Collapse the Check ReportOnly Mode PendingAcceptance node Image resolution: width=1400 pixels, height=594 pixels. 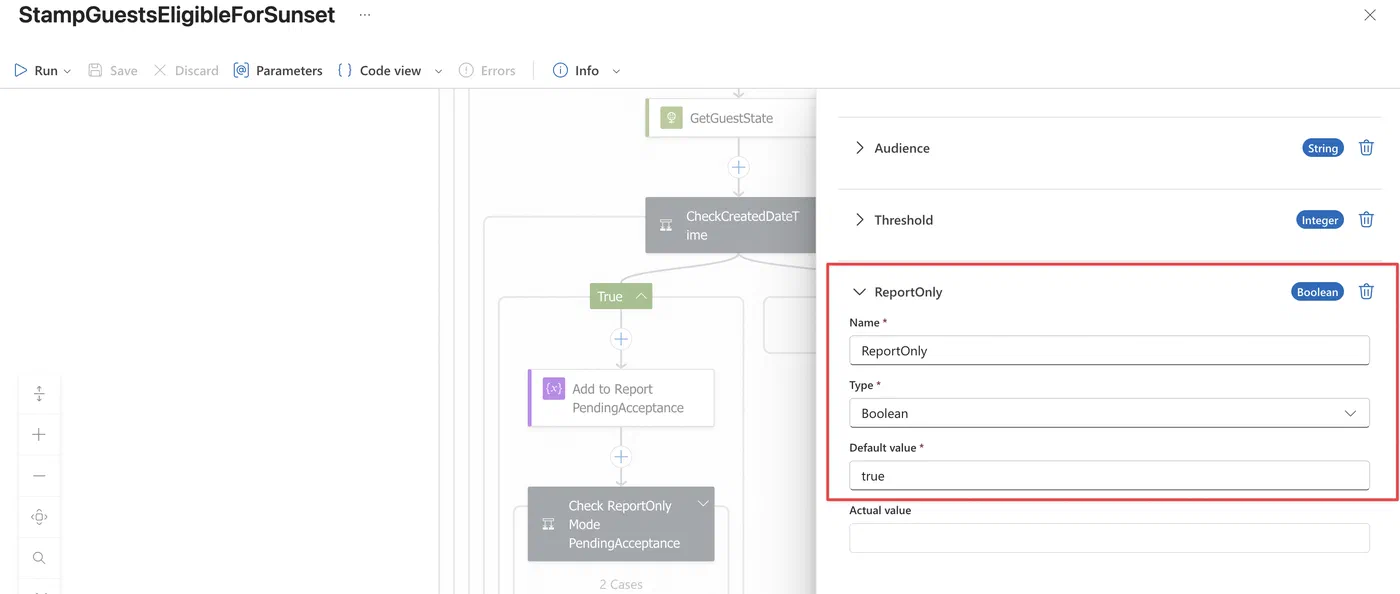coord(703,504)
